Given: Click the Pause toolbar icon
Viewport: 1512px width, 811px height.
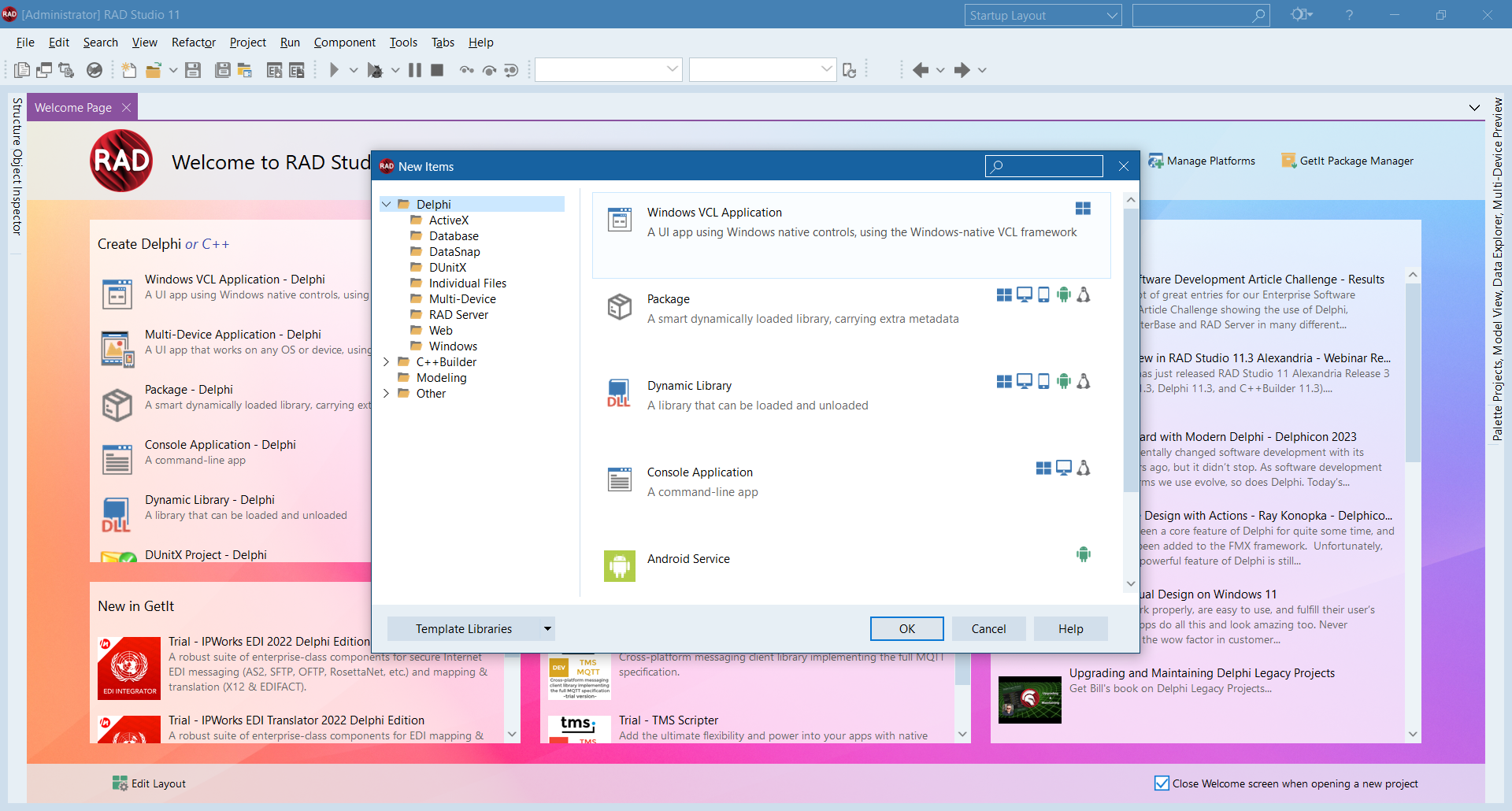Looking at the screenshot, I should 415,70.
